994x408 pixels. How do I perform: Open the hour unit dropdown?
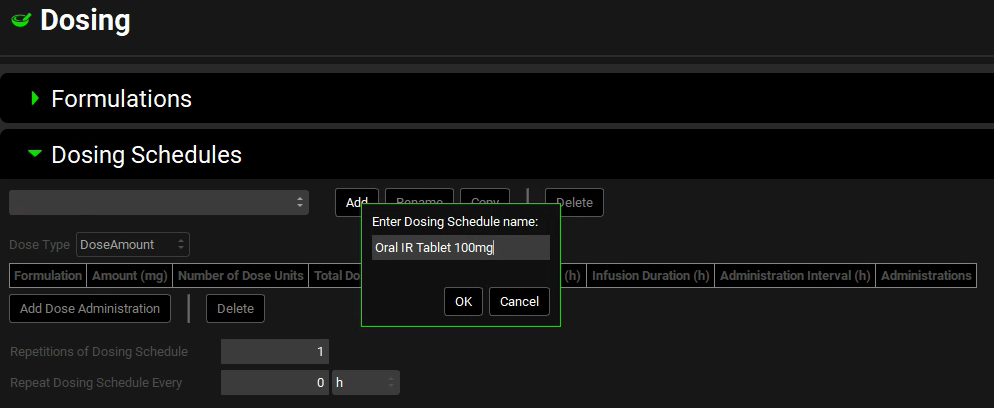pyautogui.click(x=365, y=382)
